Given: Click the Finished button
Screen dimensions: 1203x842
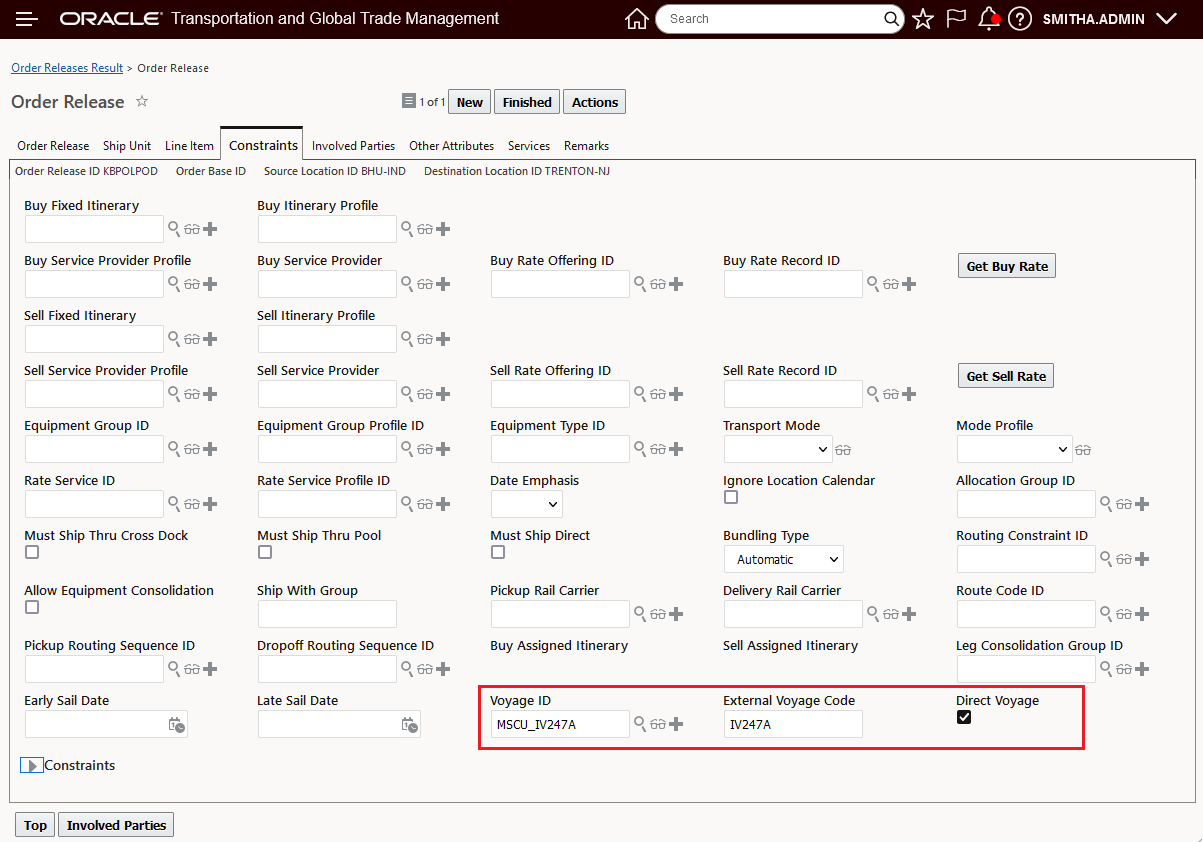Looking at the screenshot, I should (x=527, y=102).
